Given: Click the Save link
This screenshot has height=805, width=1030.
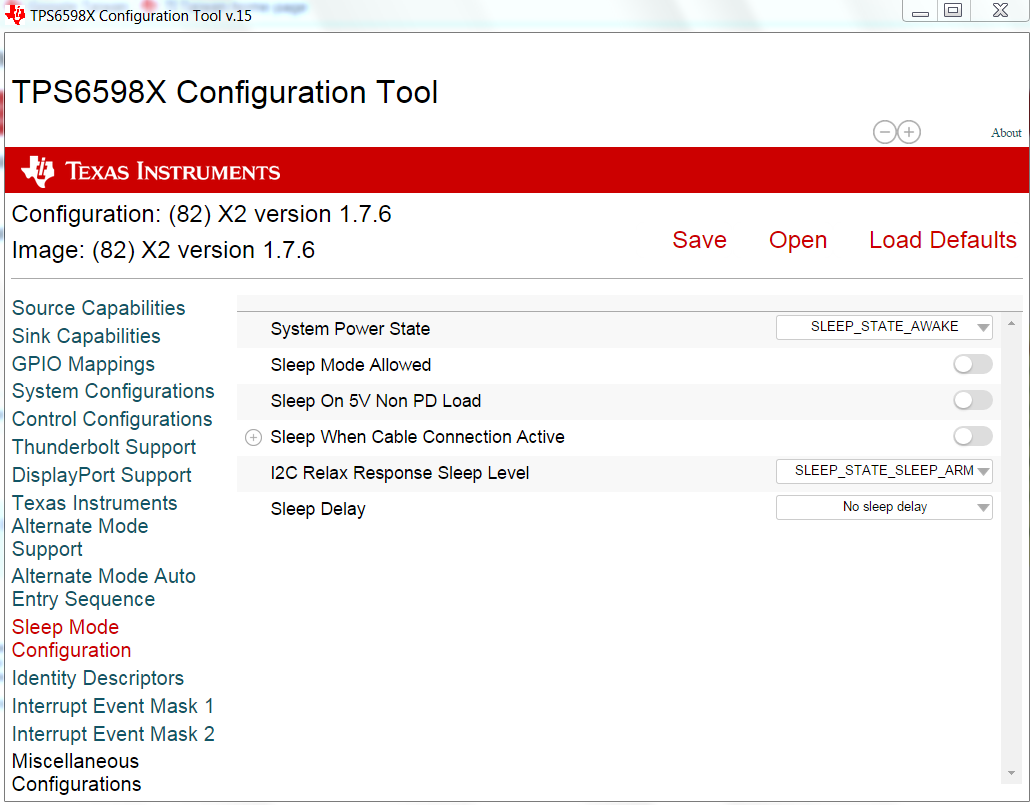Looking at the screenshot, I should click(x=700, y=241).
